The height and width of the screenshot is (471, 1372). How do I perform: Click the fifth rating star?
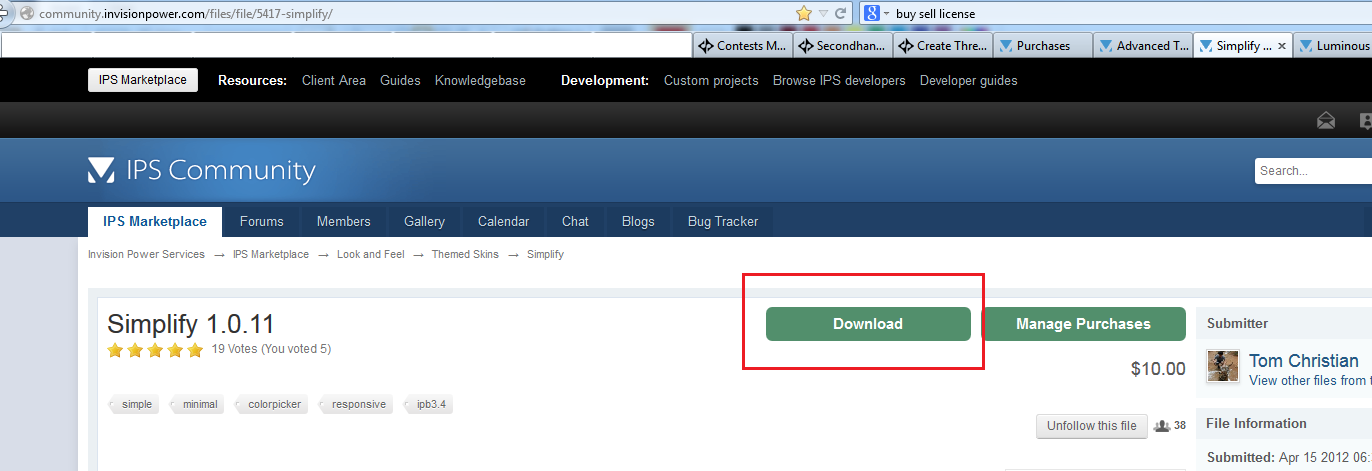point(195,350)
